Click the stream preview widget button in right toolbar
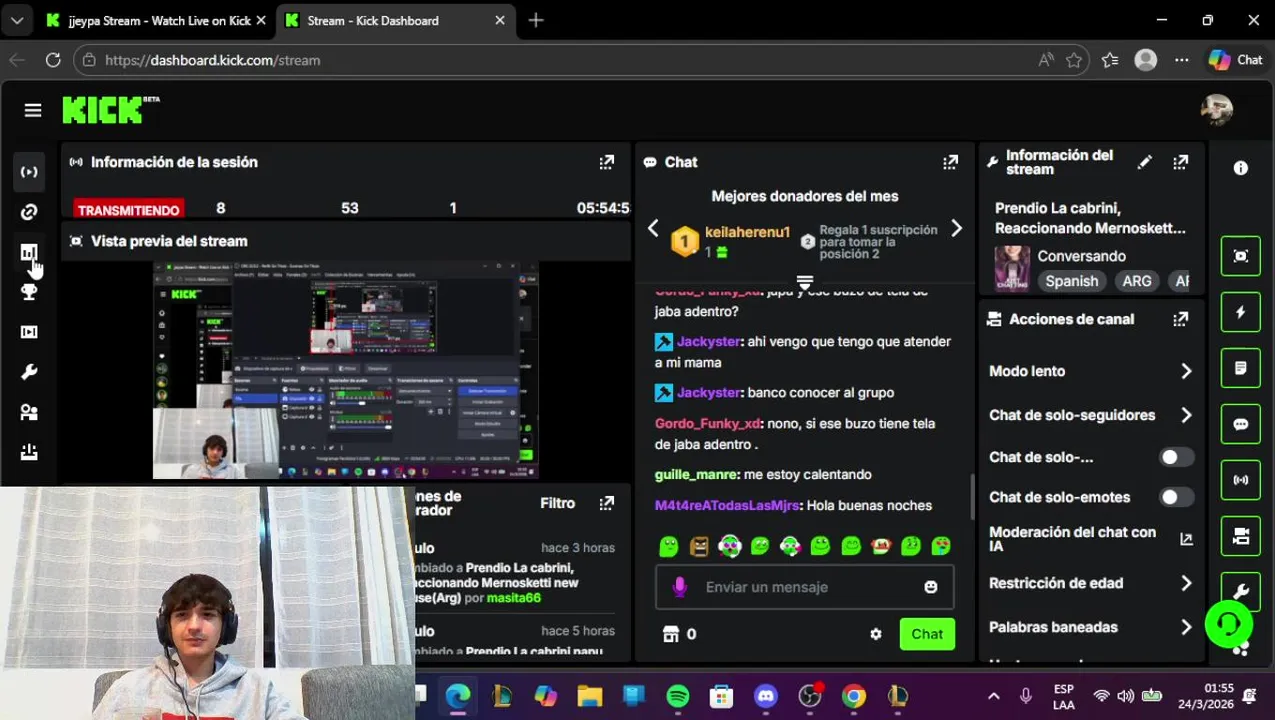Viewport: 1275px width, 720px height. (1241, 256)
